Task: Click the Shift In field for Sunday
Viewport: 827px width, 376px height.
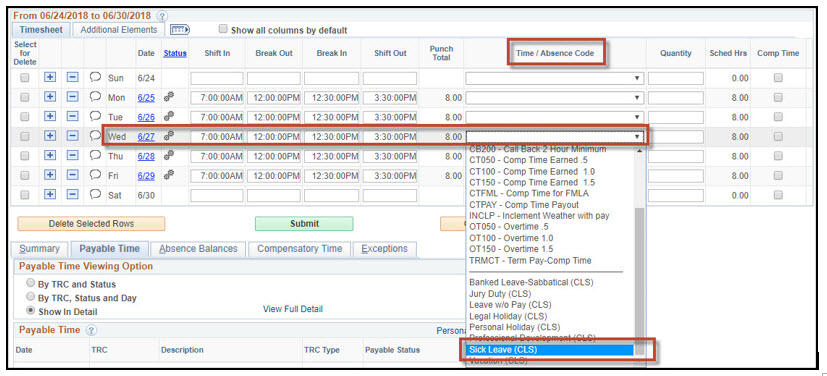Action: (x=217, y=78)
